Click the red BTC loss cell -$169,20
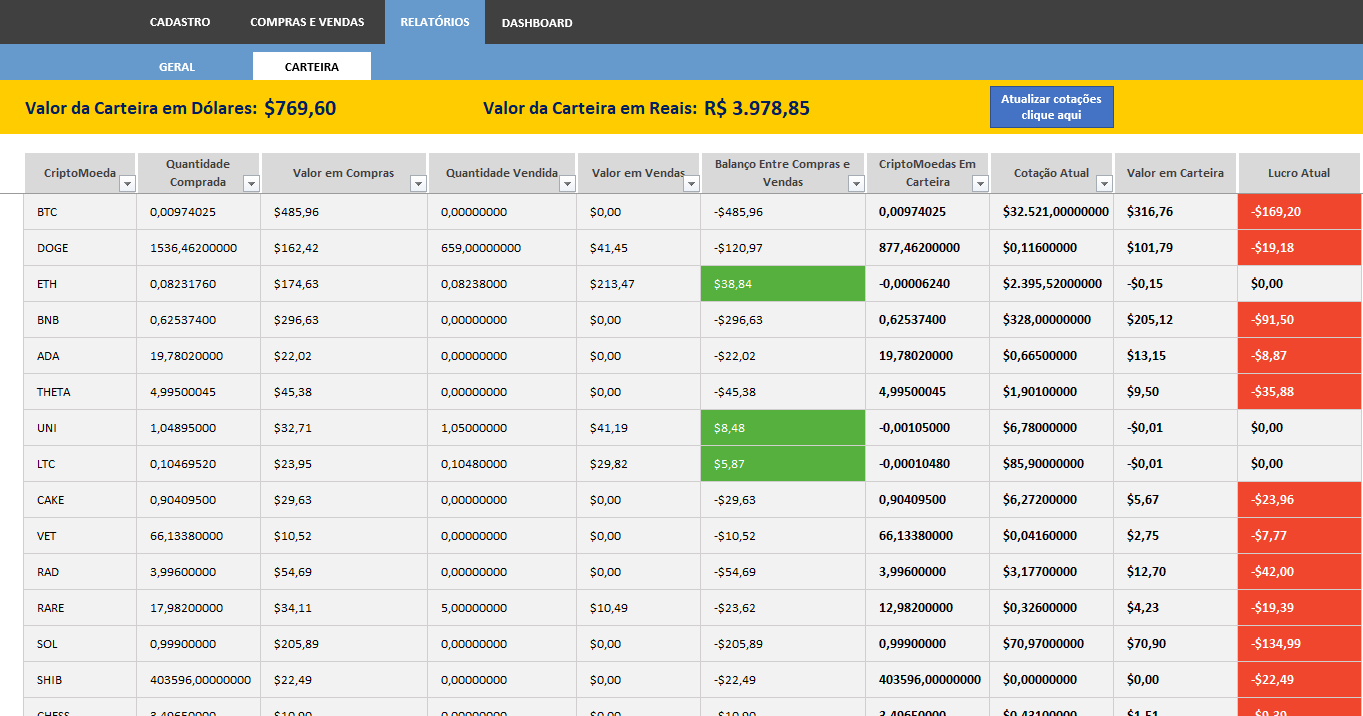Image resolution: width=1363 pixels, height=716 pixels. coord(1298,212)
